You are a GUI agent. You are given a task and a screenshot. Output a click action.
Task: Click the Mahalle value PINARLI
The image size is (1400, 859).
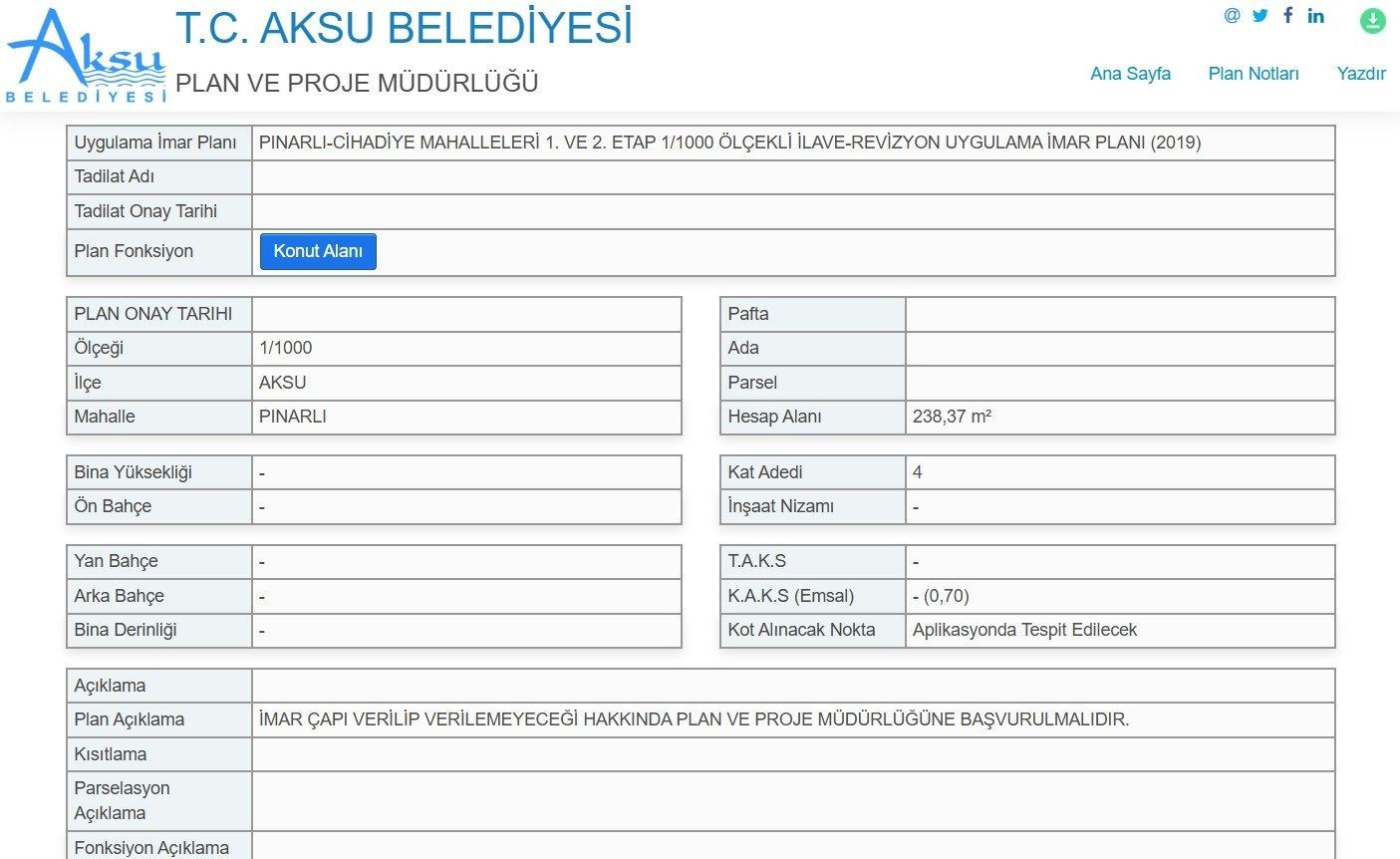[x=293, y=418]
